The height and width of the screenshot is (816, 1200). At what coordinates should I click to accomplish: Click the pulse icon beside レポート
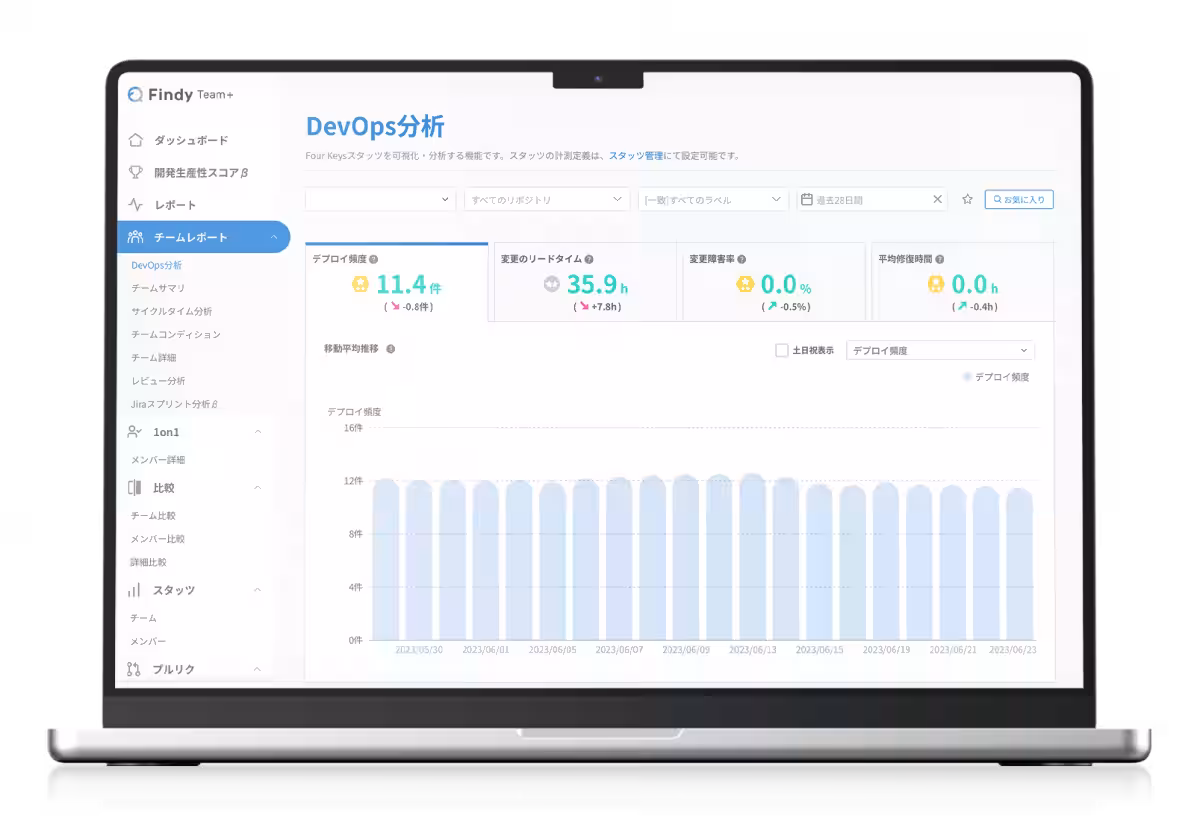point(135,205)
